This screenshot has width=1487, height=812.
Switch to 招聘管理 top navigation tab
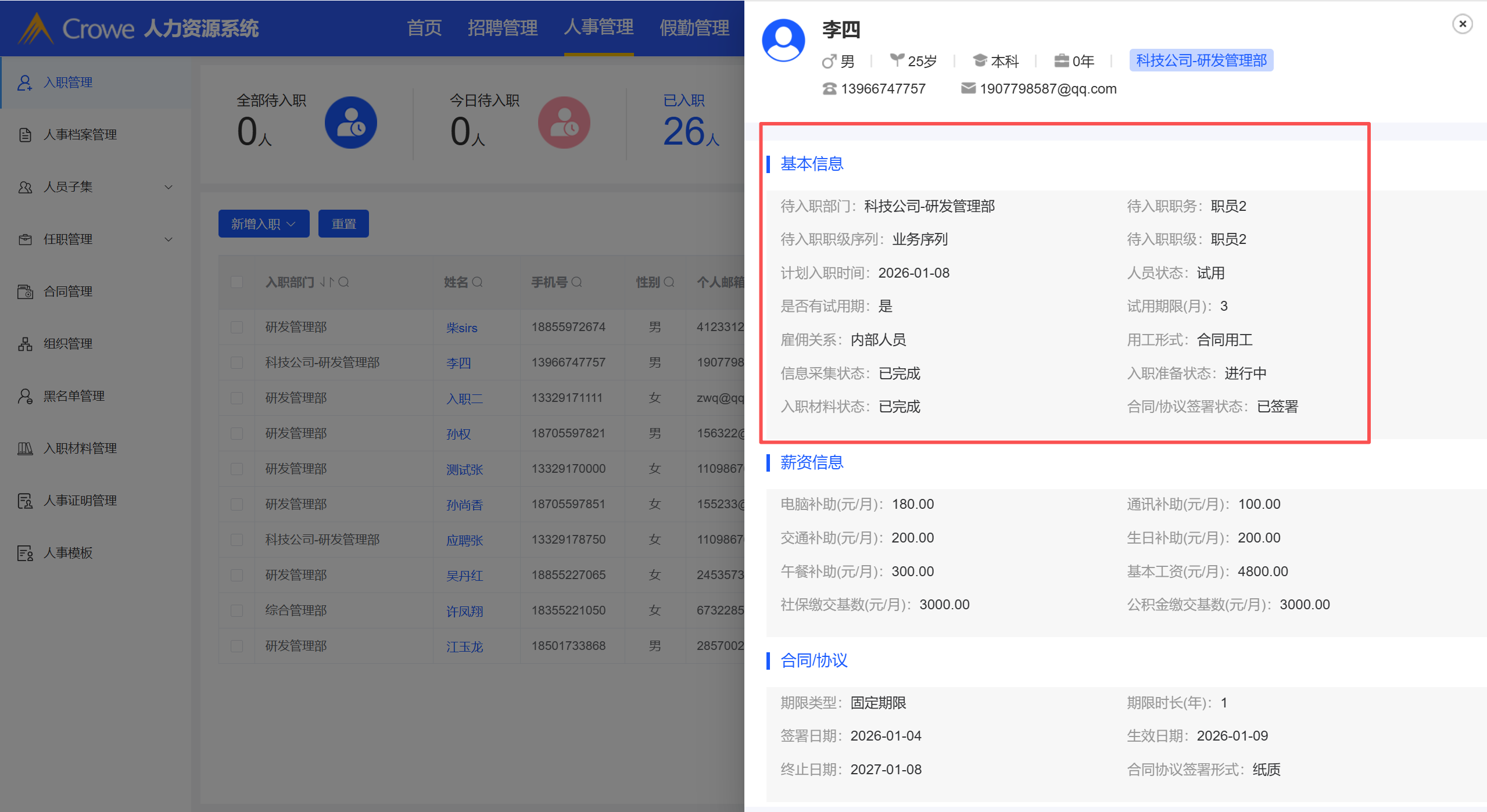pyautogui.click(x=503, y=28)
